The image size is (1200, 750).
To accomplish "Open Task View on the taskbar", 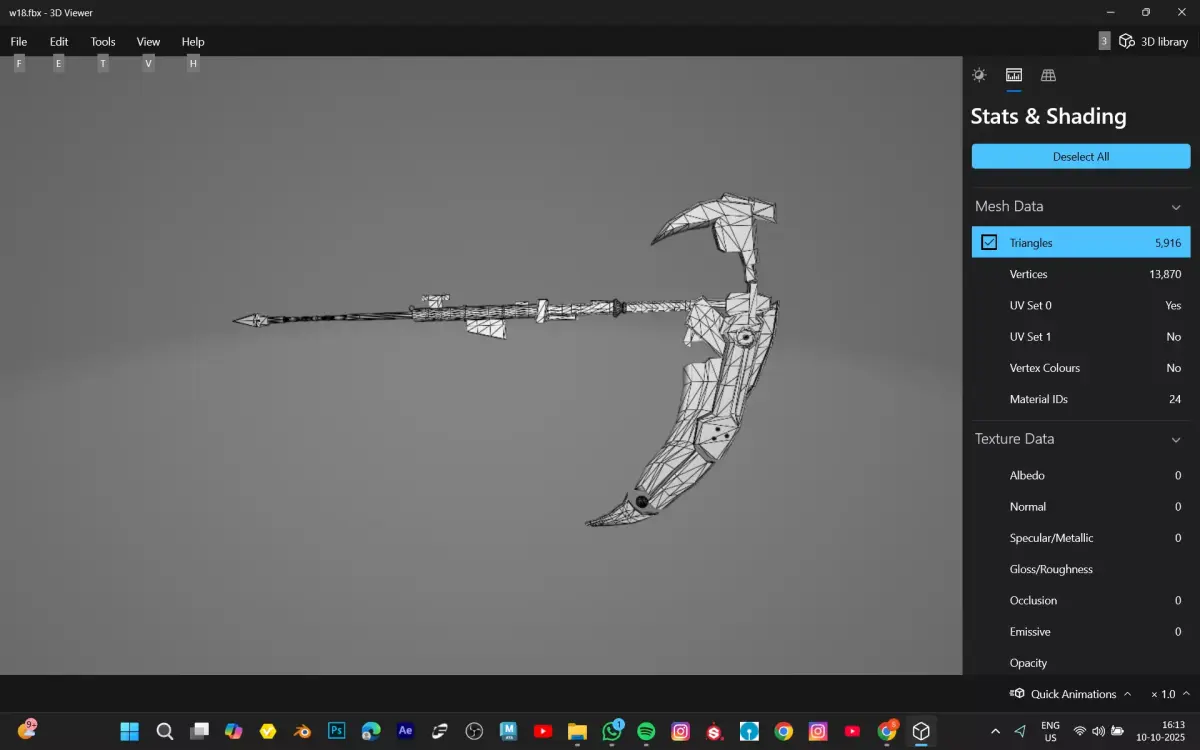I will 199,731.
